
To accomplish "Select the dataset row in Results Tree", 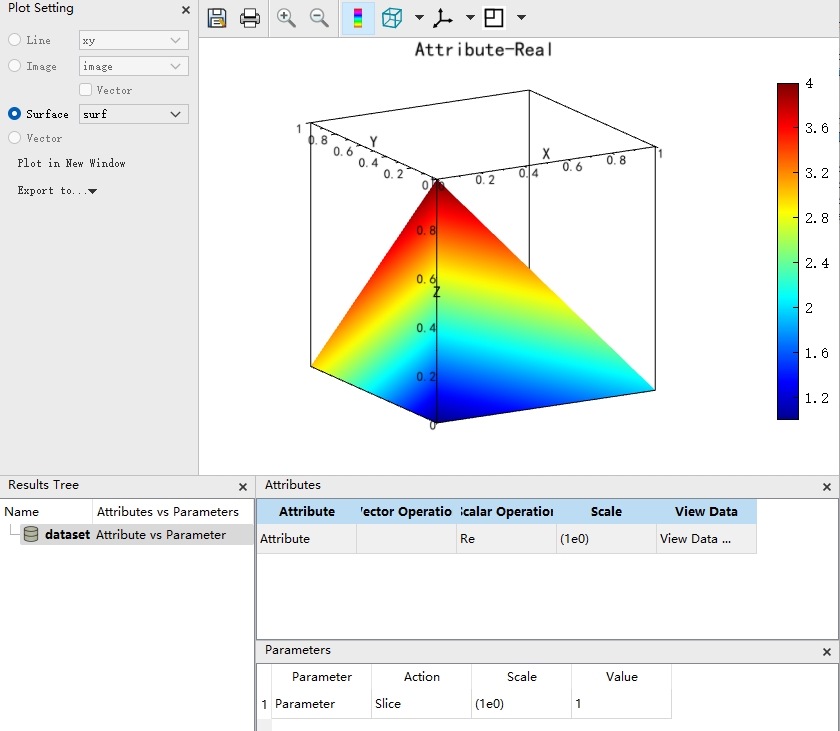I will [137, 534].
